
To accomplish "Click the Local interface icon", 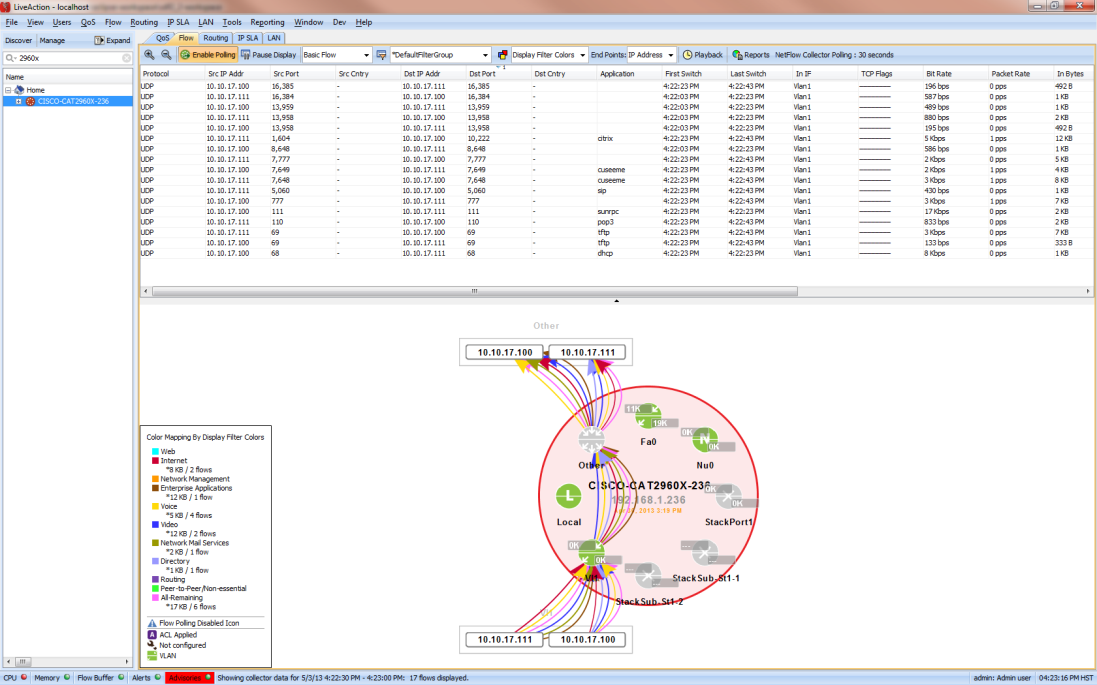I will point(569,497).
